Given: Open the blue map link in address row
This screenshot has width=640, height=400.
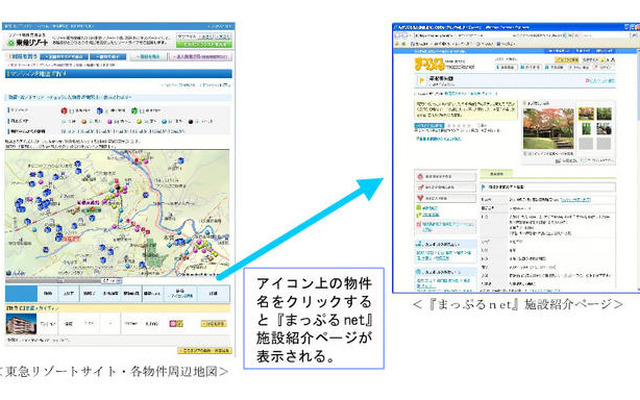Looking at the screenshot, I should pyautogui.click(x=575, y=200).
